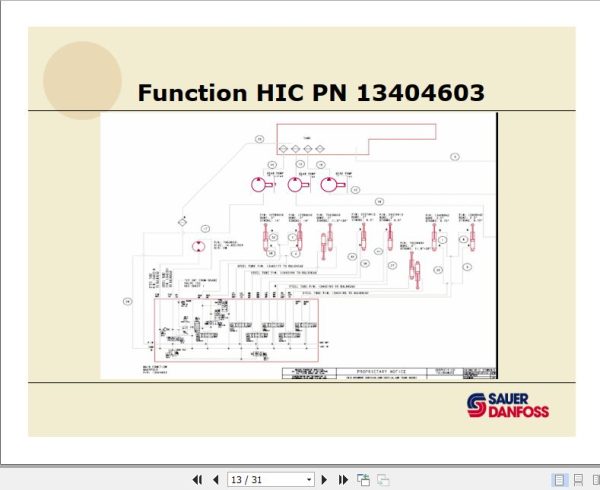Jump to the last page
This screenshot has width=600, height=490.
343,480
